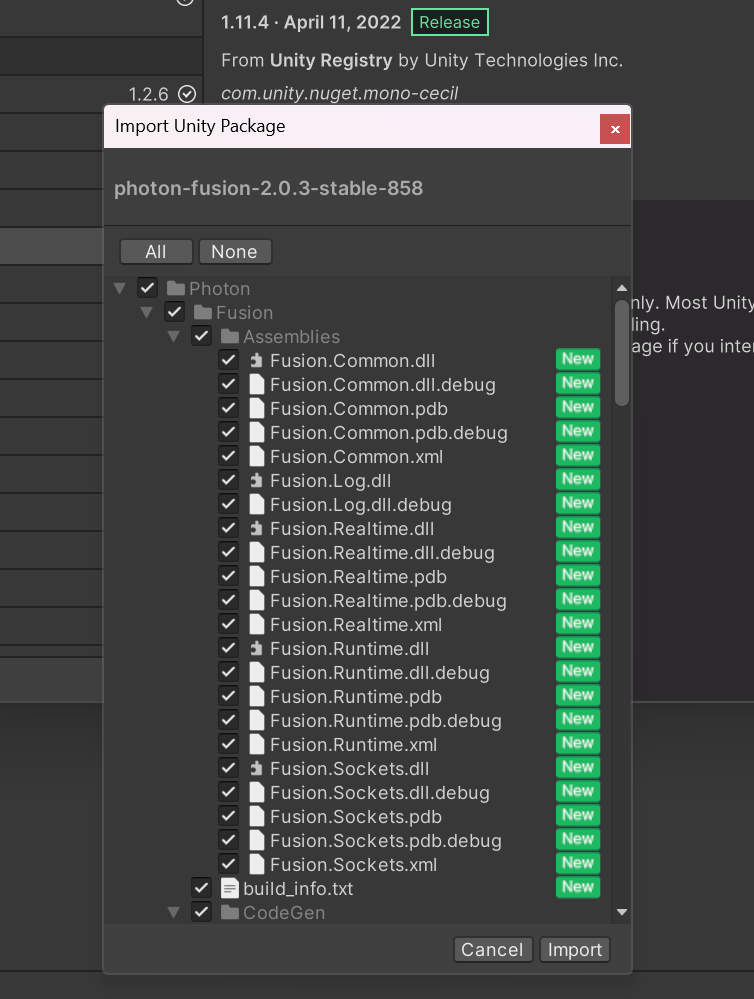Click the Fusion.Runtime.xml file icon
The height and width of the screenshot is (999, 754).
click(256, 744)
